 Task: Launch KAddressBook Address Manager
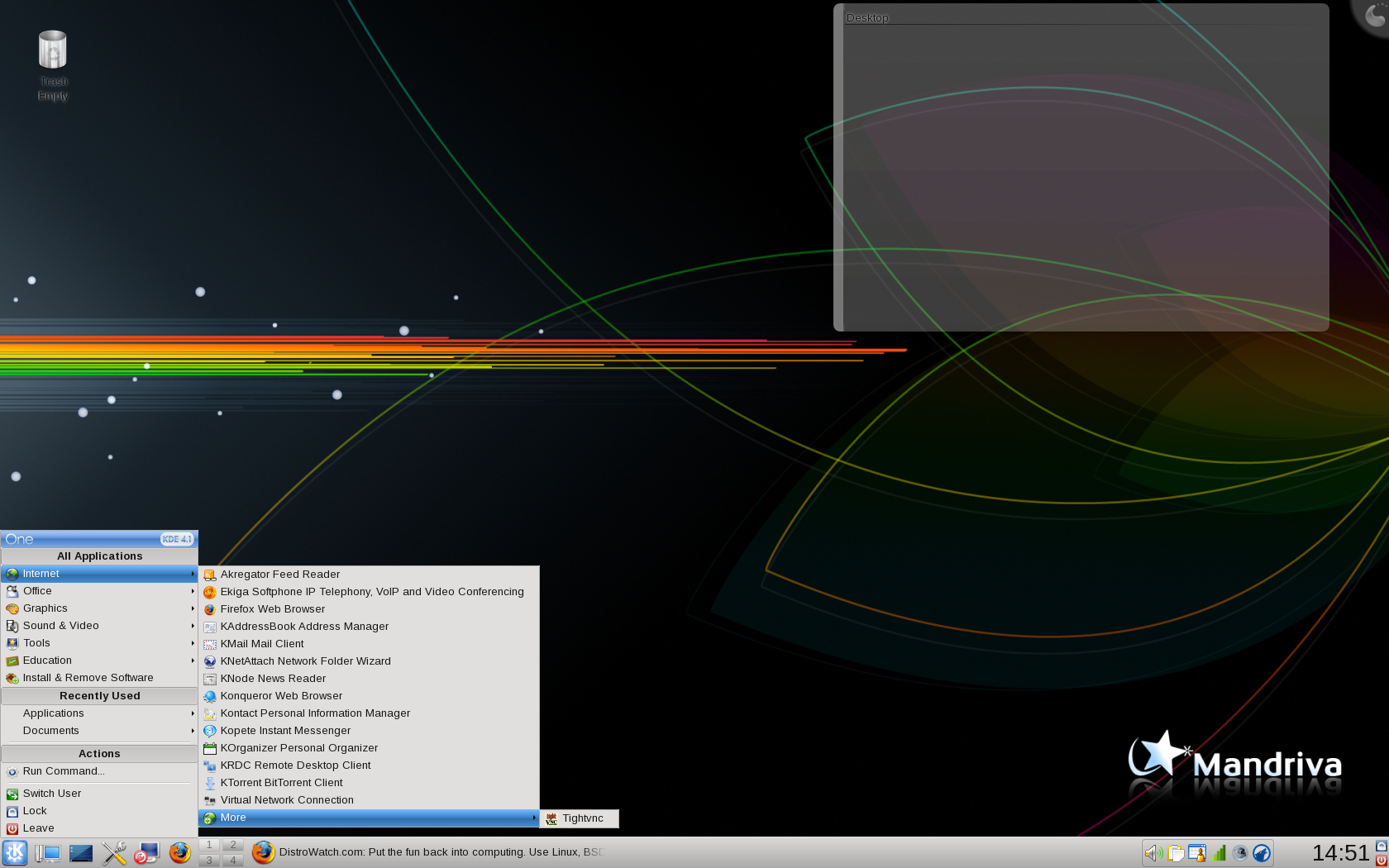(x=369, y=627)
